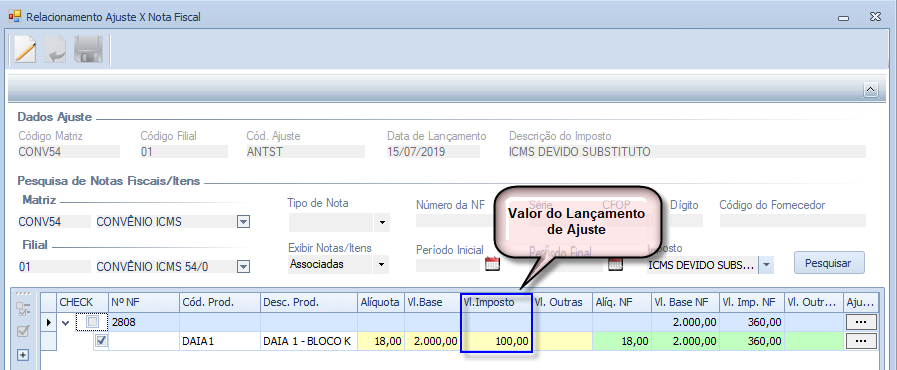Click the plus expand-all icon beside the grid

[23, 355]
